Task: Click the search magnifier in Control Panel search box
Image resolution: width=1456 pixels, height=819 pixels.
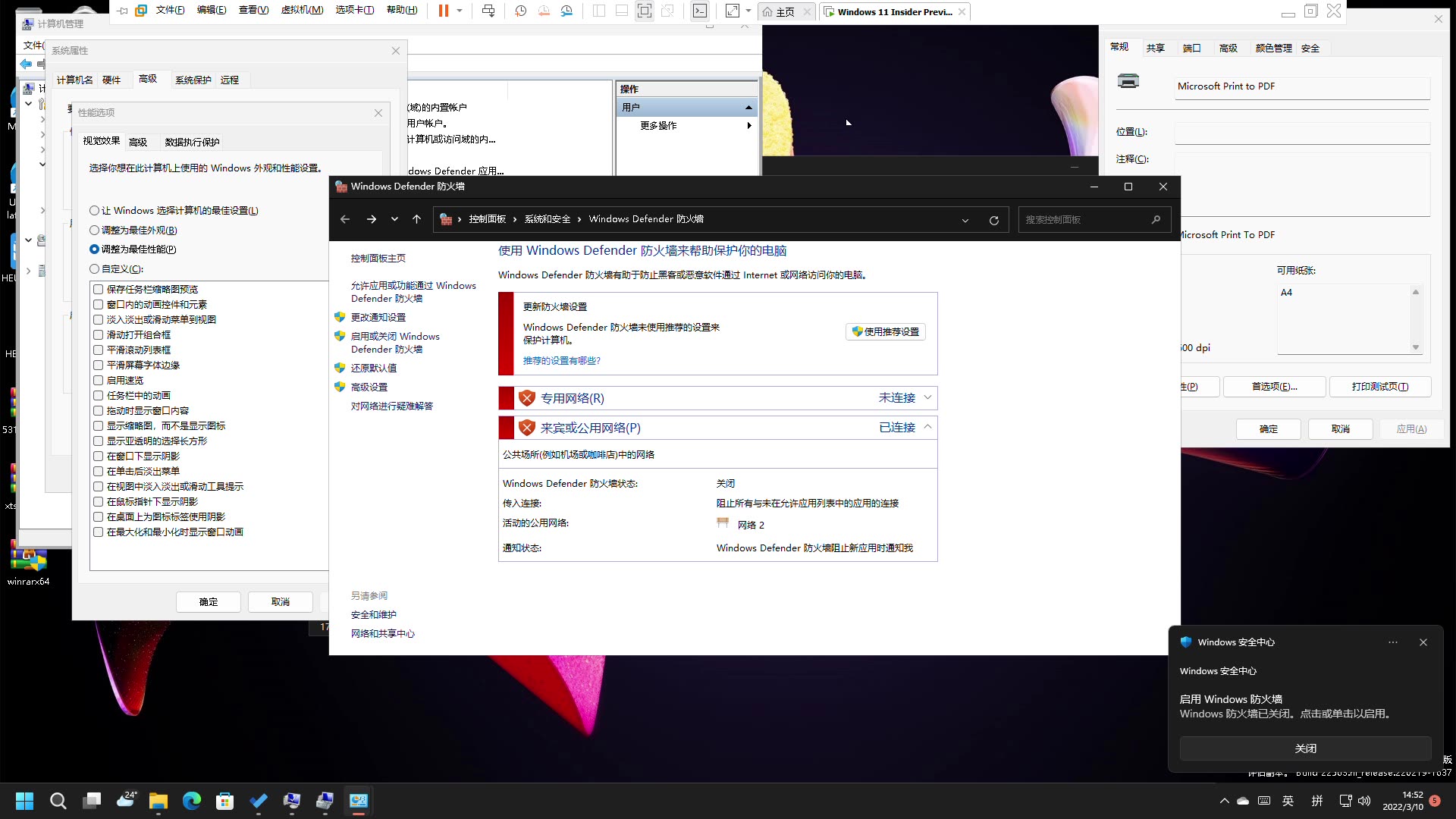Action: point(1156,219)
